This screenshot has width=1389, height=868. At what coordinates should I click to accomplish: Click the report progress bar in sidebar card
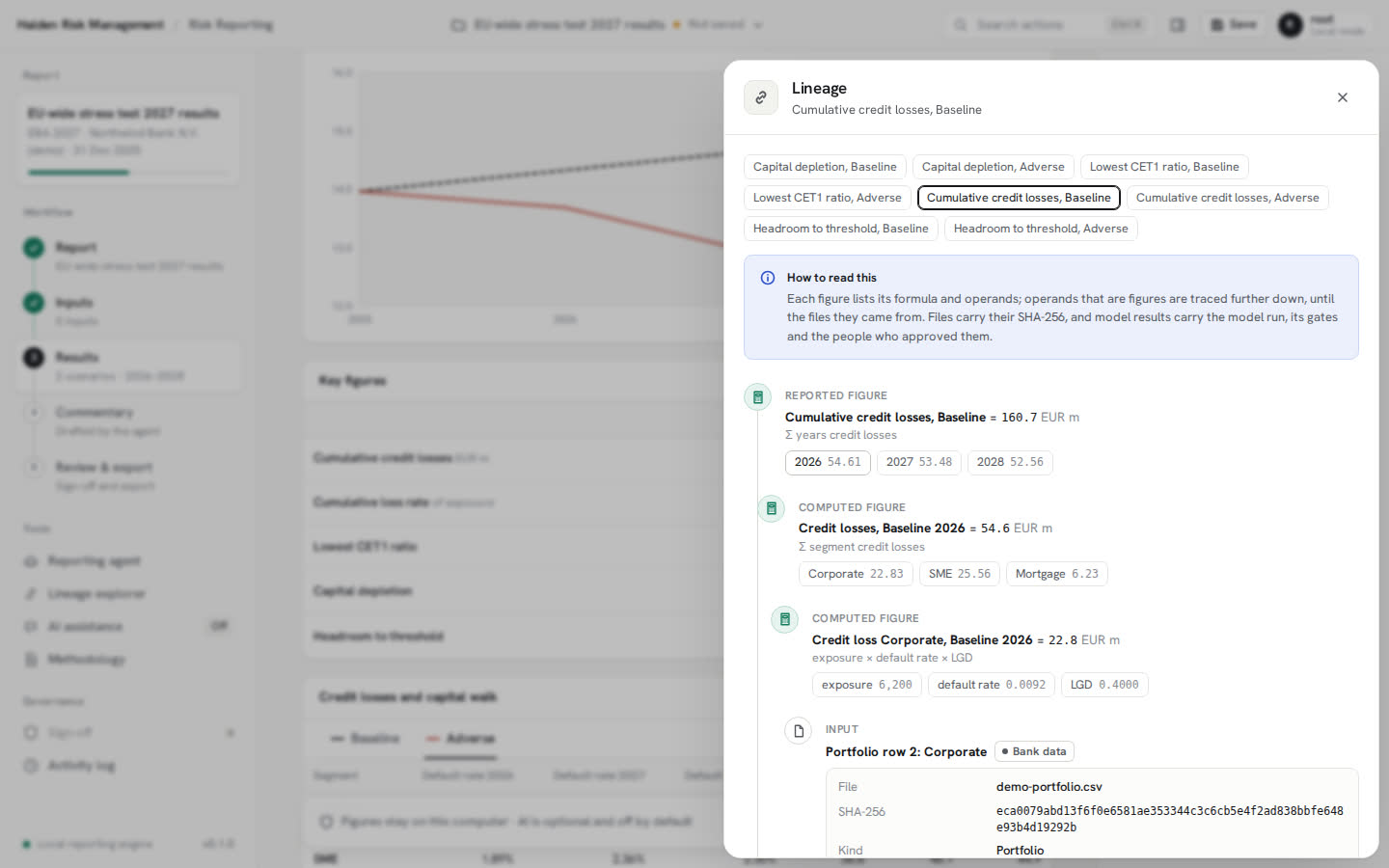click(x=127, y=173)
